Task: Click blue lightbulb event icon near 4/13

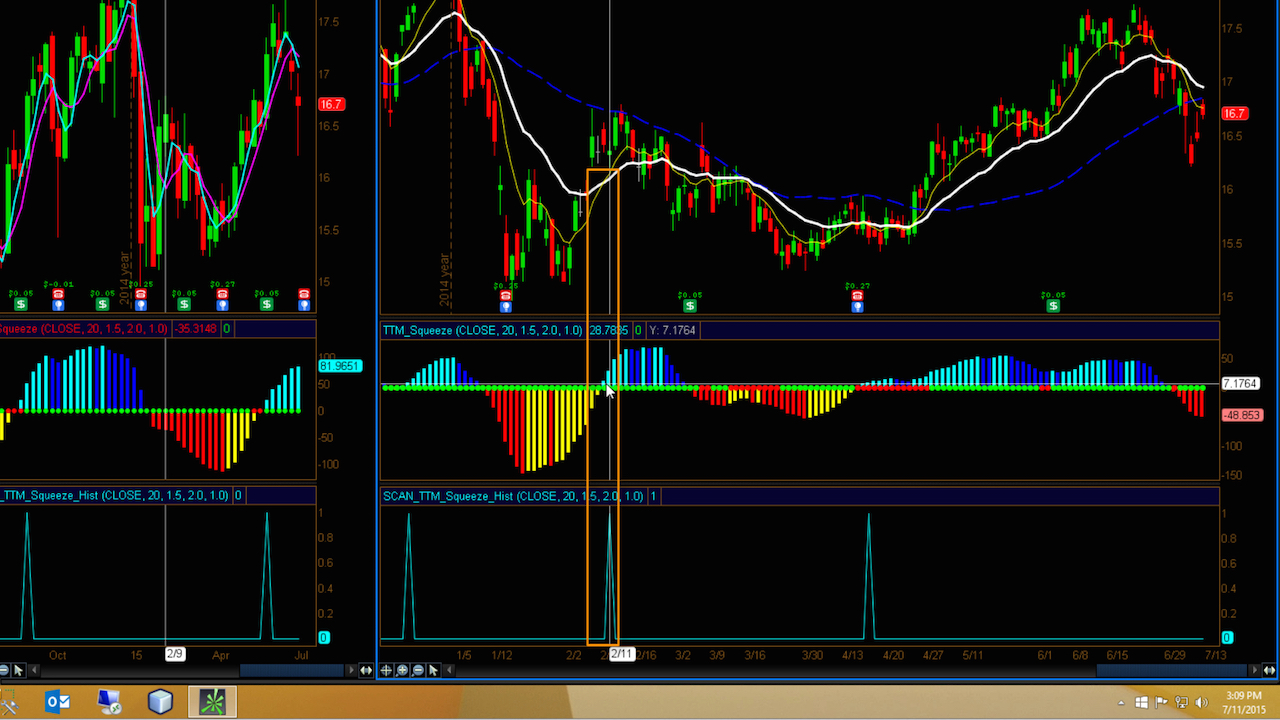Action: tap(857, 306)
